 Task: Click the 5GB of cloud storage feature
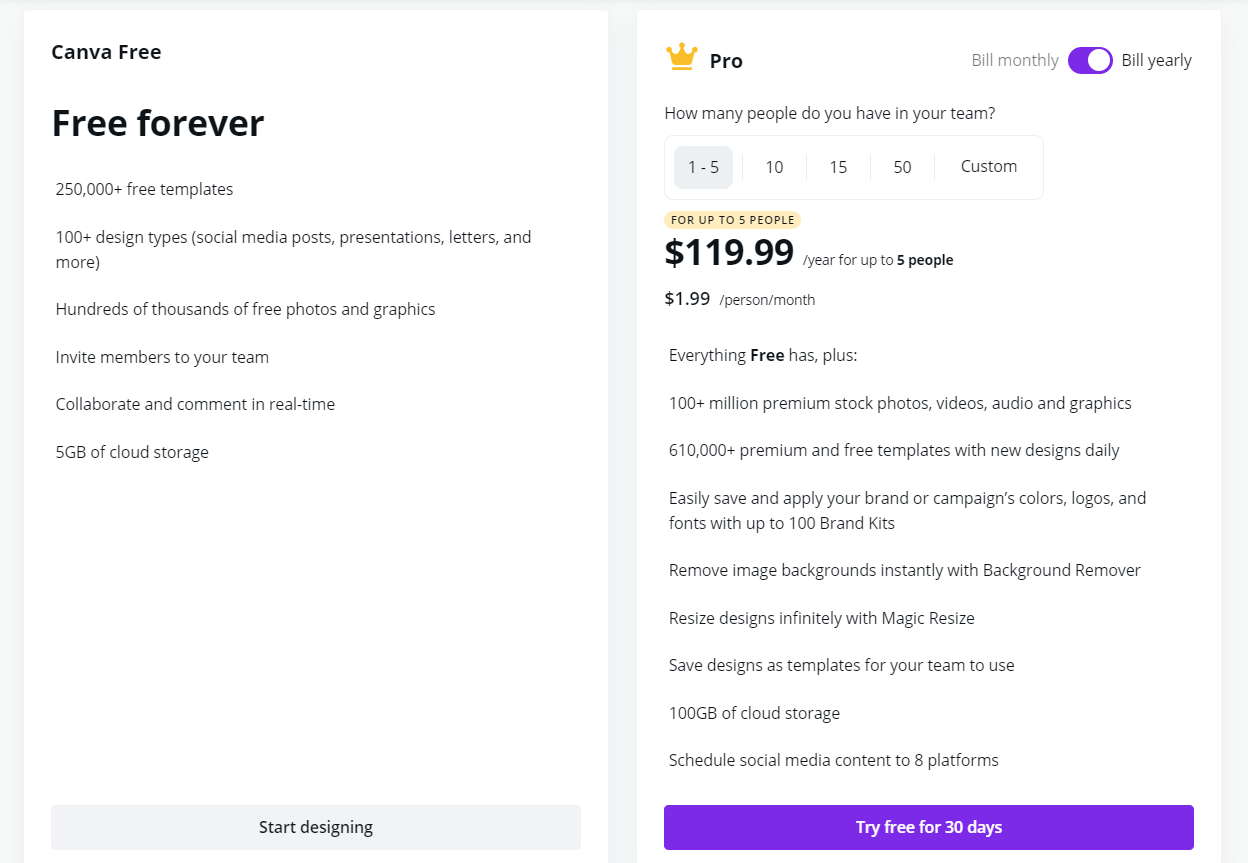(x=132, y=452)
